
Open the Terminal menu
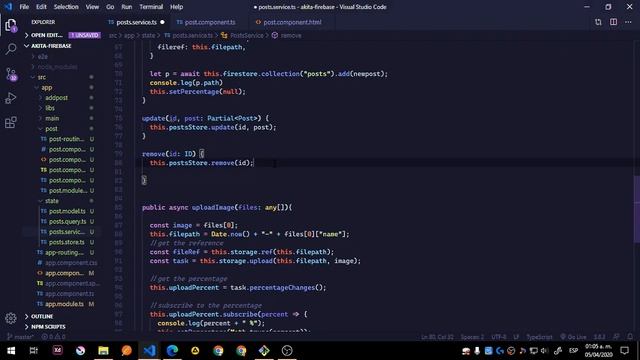pyautogui.click(x=151, y=7)
